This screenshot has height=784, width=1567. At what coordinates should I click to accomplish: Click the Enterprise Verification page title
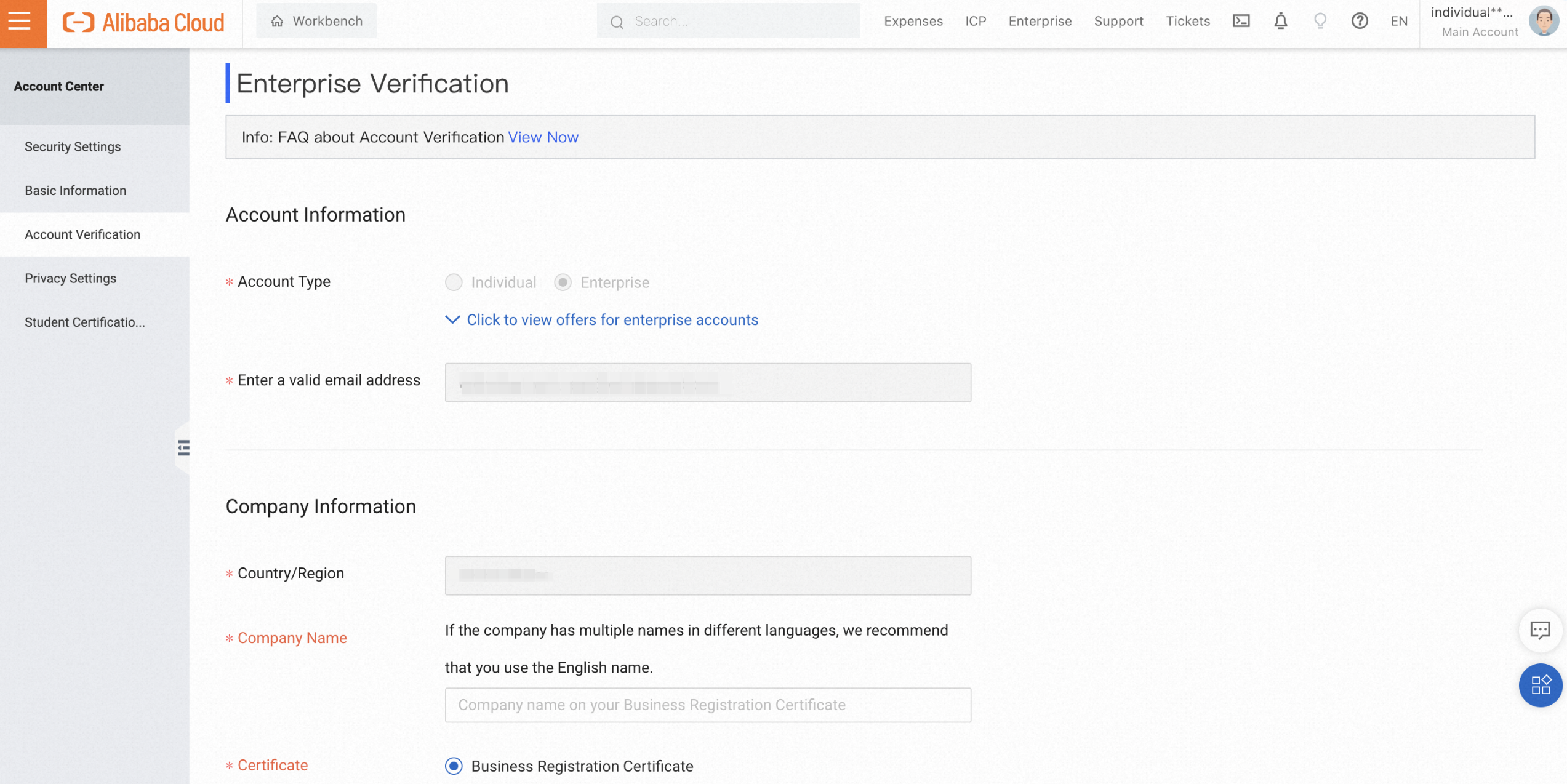click(x=372, y=84)
